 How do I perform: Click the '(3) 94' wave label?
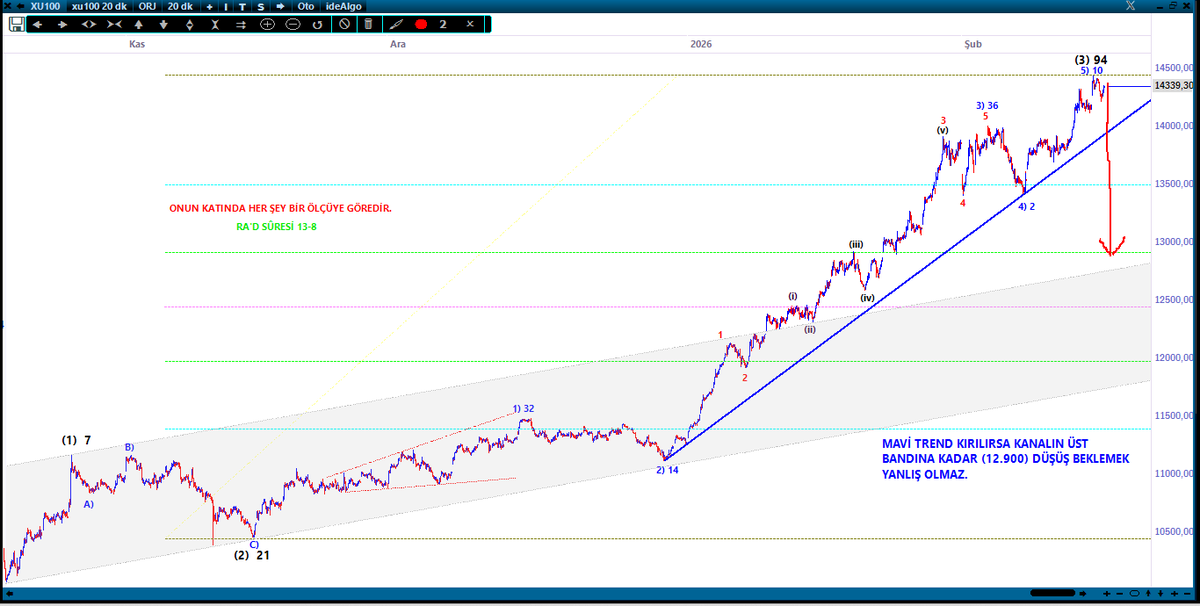point(1091,60)
